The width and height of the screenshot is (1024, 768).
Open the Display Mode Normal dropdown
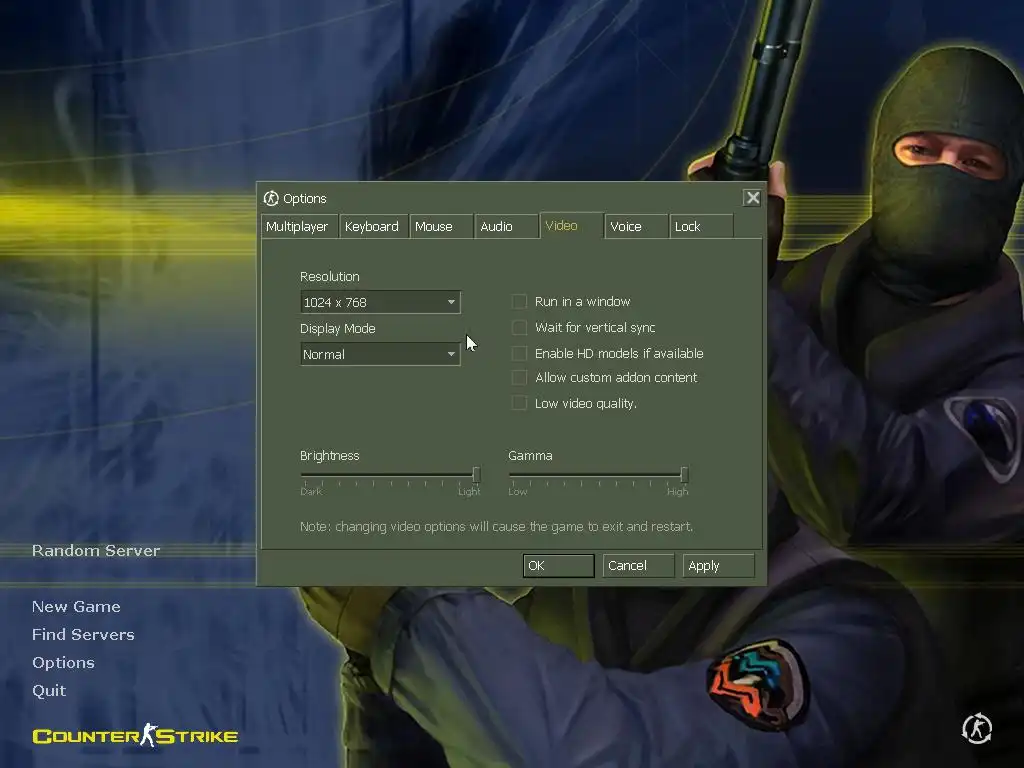pyautogui.click(x=380, y=354)
